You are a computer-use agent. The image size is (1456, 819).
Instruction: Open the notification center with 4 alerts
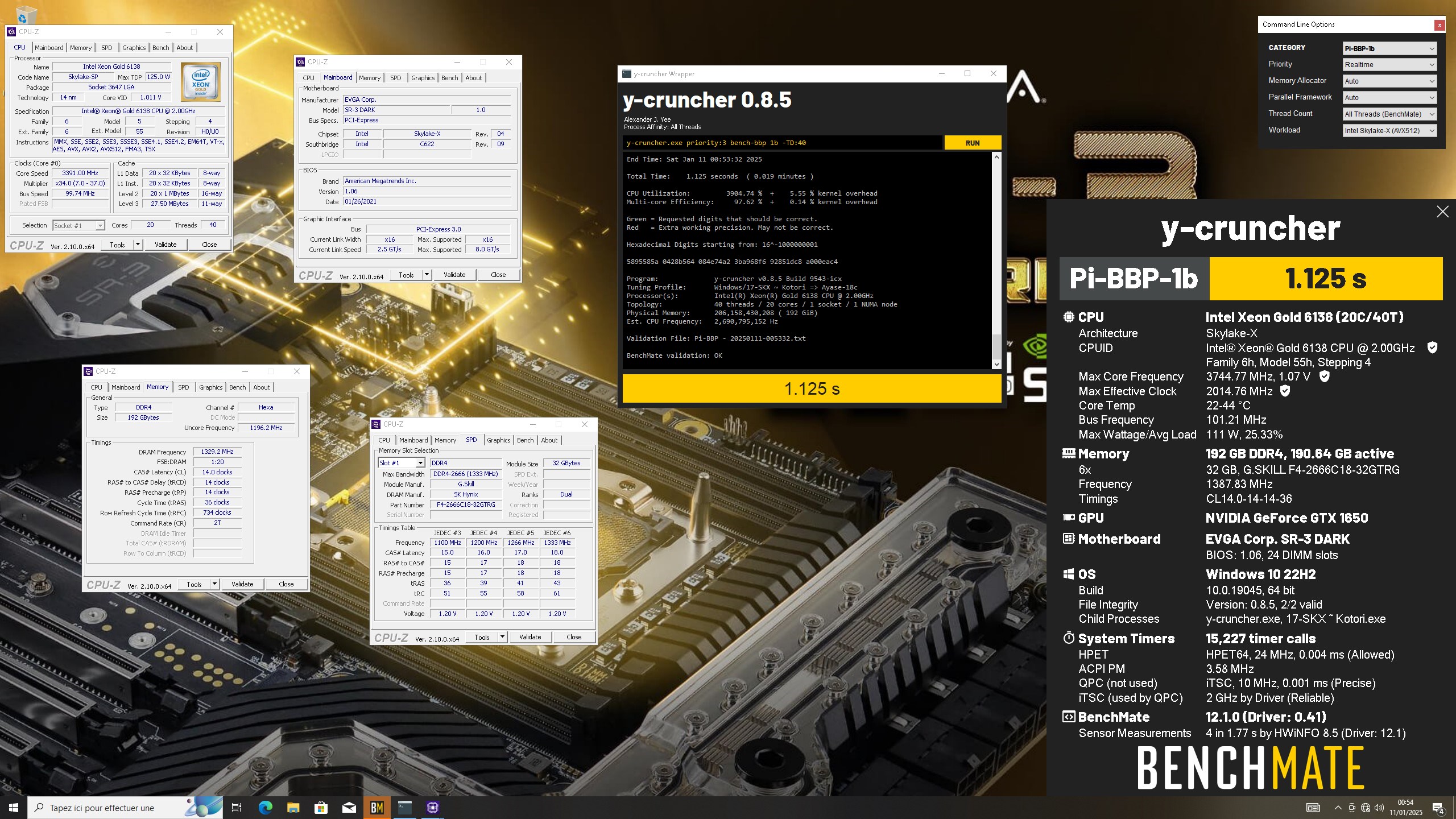tap(1438, 808)
